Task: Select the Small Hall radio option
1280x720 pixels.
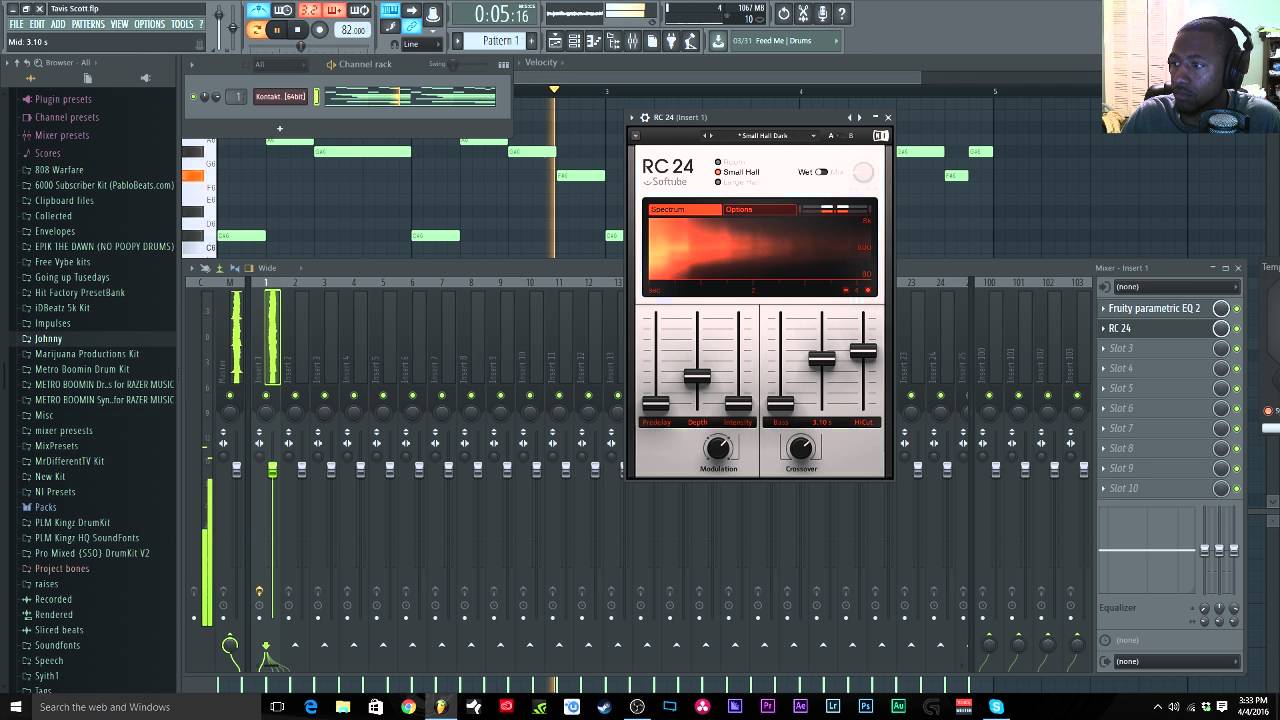Action: click(718, 172)
